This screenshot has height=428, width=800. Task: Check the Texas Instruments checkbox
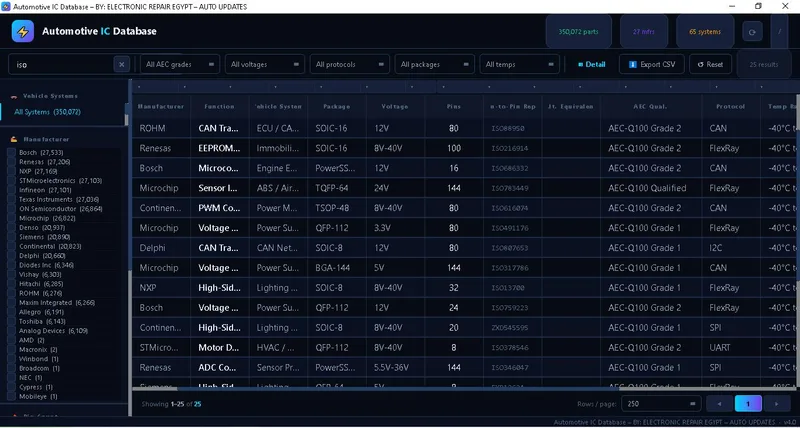point(11,199)
